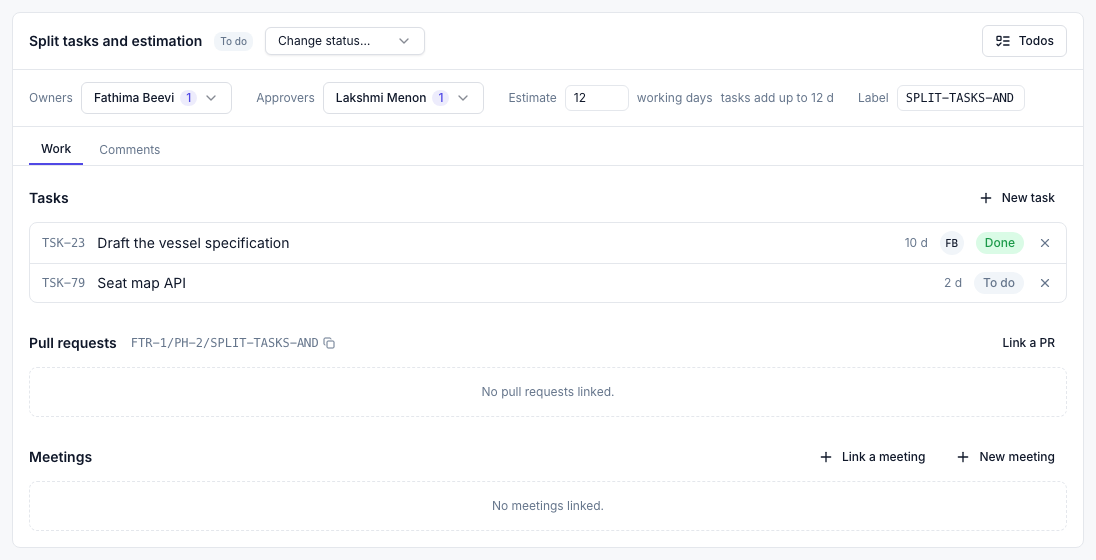Copy the branch name FTR-1/PH-2/SPLIT-TASKS-AND icon
1096x560 pixels.
pos(329,343)
